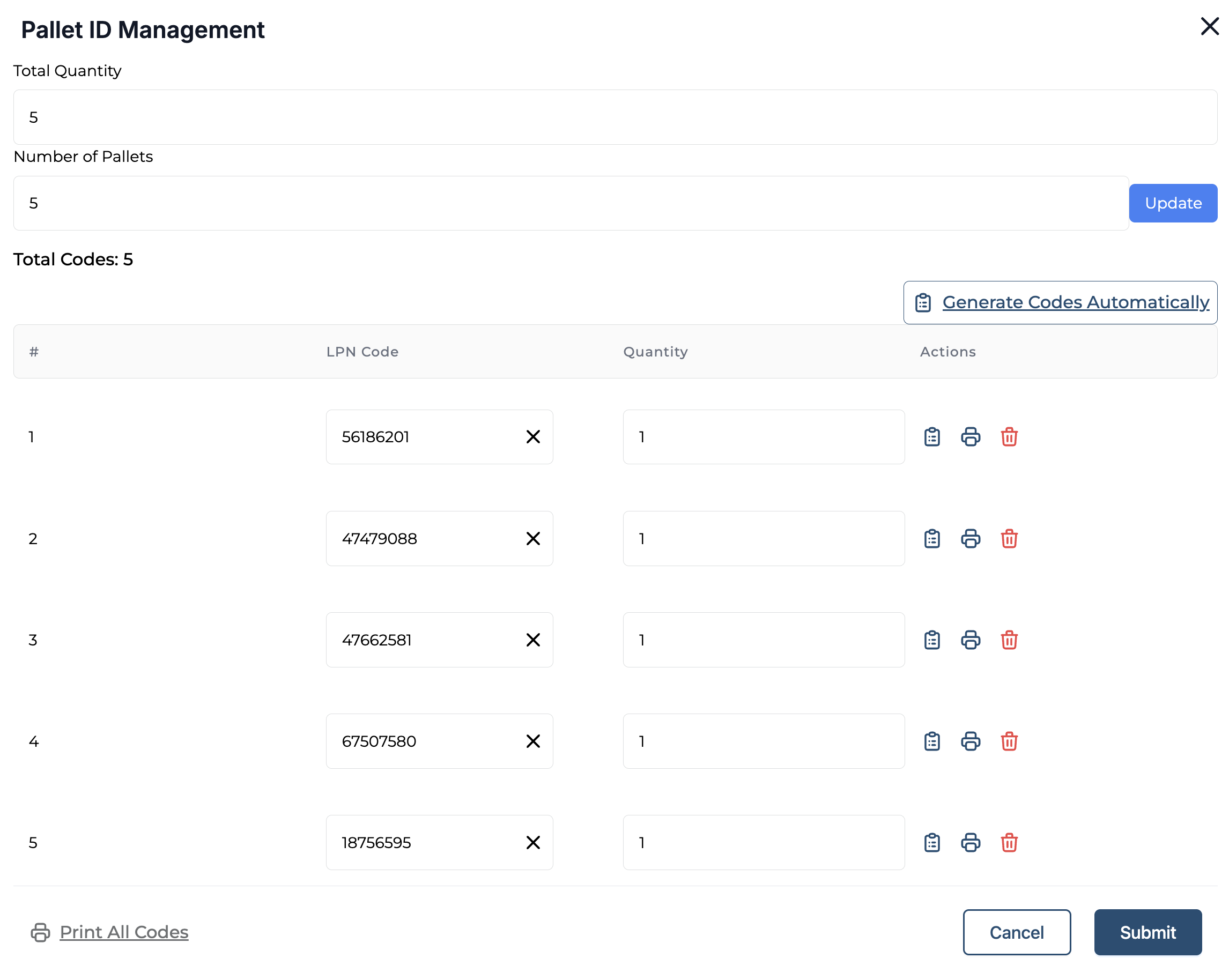Image resolution: width=1229 pixels, height=980 pixels.
Task: Click clipboard icon in row 4
Action: [932, 741]
